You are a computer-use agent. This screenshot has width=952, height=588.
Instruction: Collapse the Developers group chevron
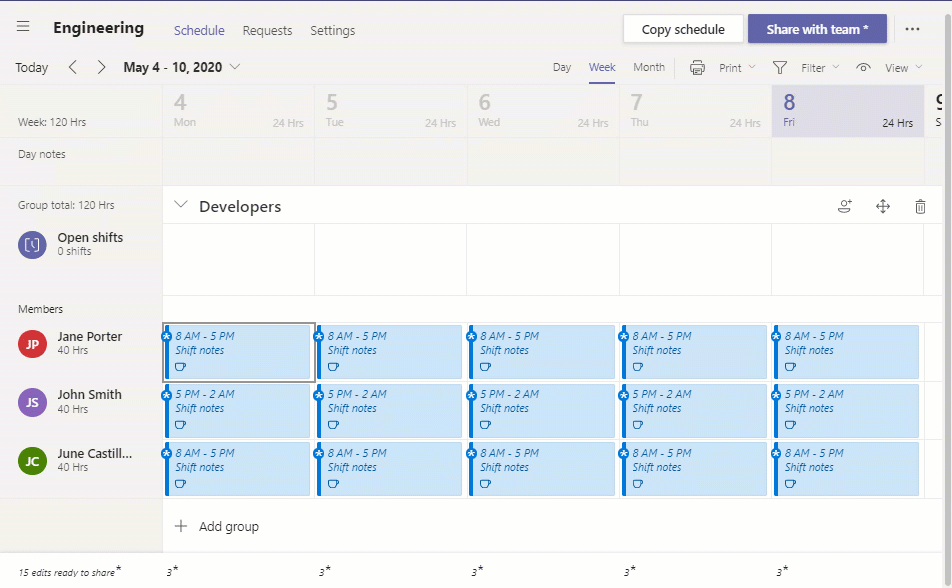(x=180, y=205)
